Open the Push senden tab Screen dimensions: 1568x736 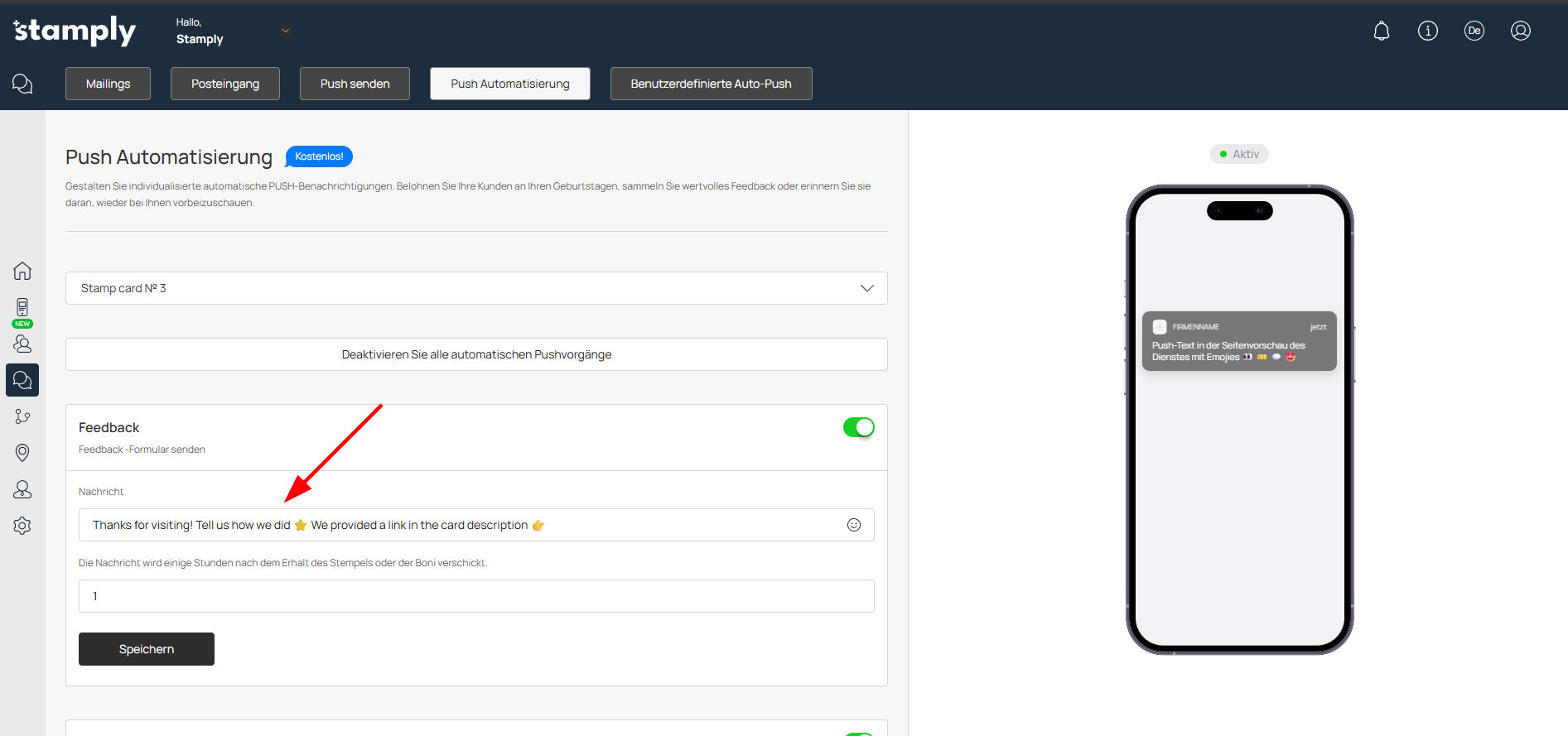(x=355, y=84)
